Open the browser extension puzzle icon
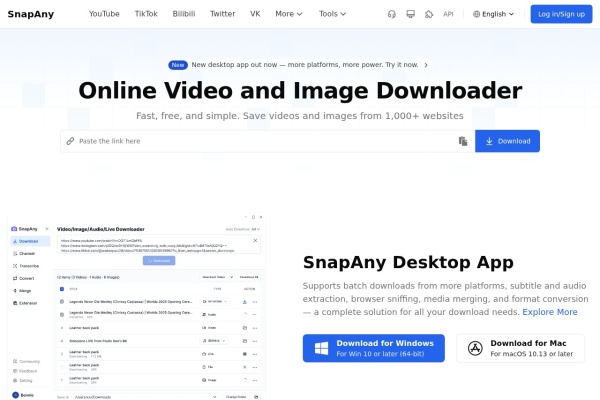The width and height of the screenshot is (600, 400). pos(429,14)
